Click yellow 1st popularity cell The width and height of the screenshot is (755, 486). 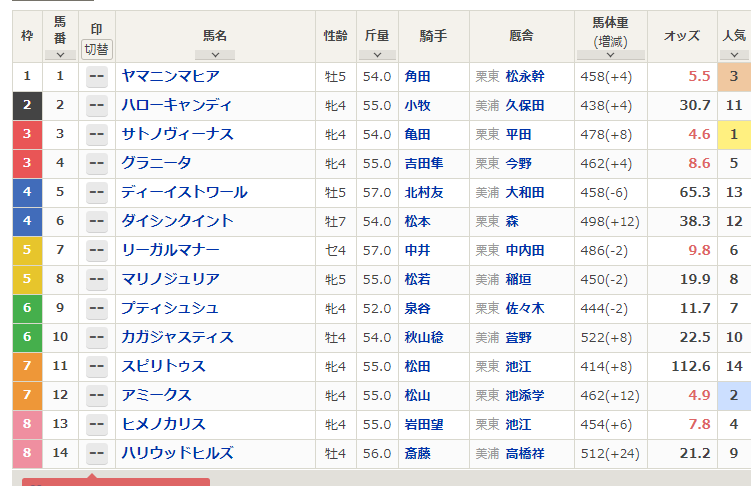click(x=734, y=134)
